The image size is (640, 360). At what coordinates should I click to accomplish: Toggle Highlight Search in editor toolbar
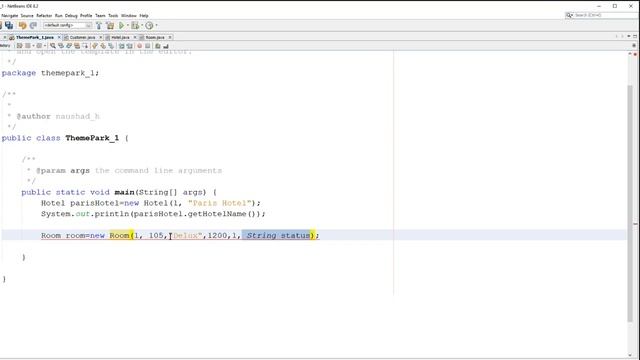pyautogui.click(x=77, y=46)
